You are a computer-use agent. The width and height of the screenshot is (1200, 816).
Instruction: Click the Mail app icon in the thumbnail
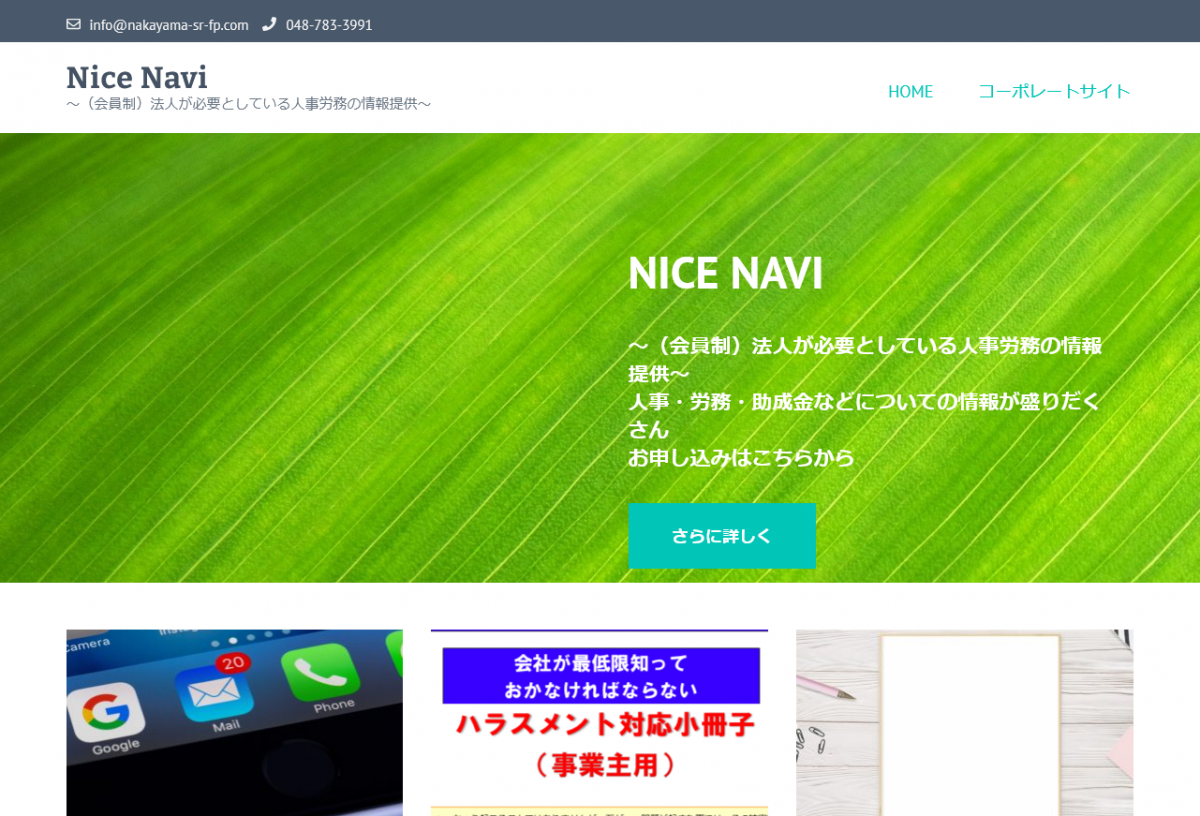click(213, 691)
